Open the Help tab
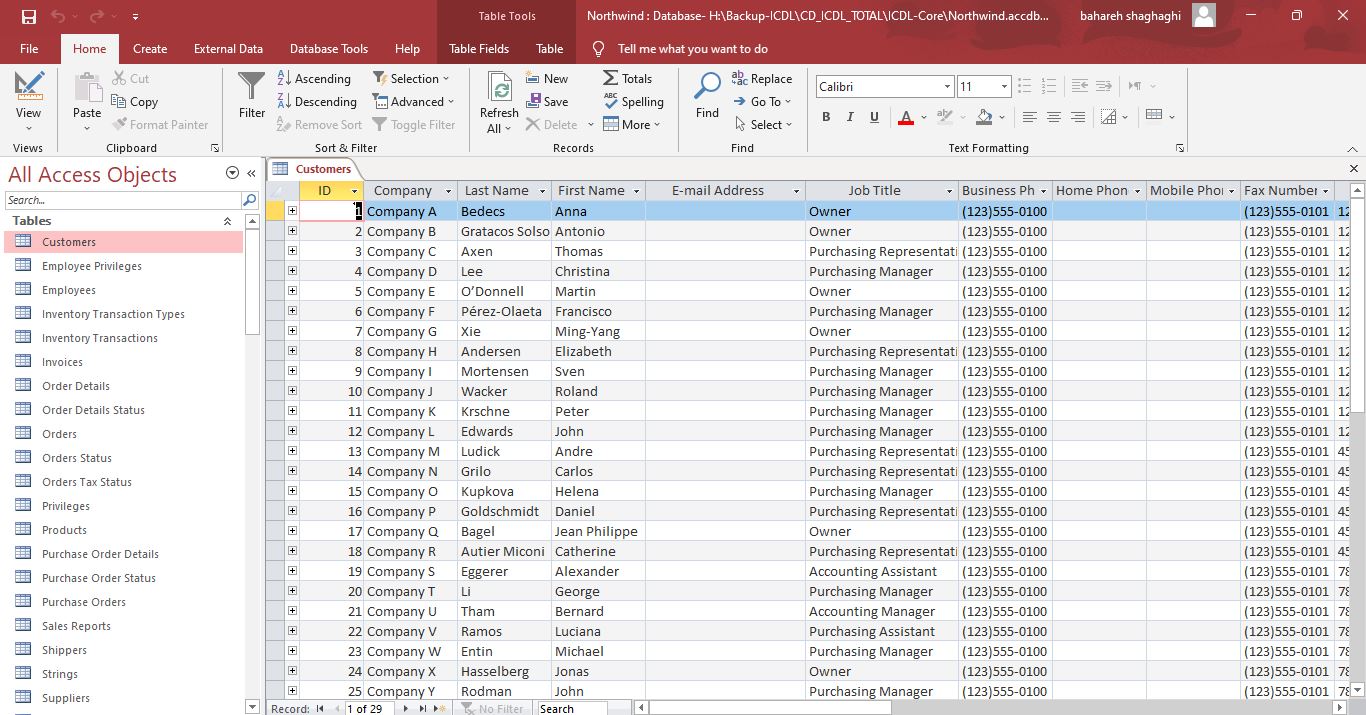The width and height of the screenshot is (1366, 715). coord(407,48)
